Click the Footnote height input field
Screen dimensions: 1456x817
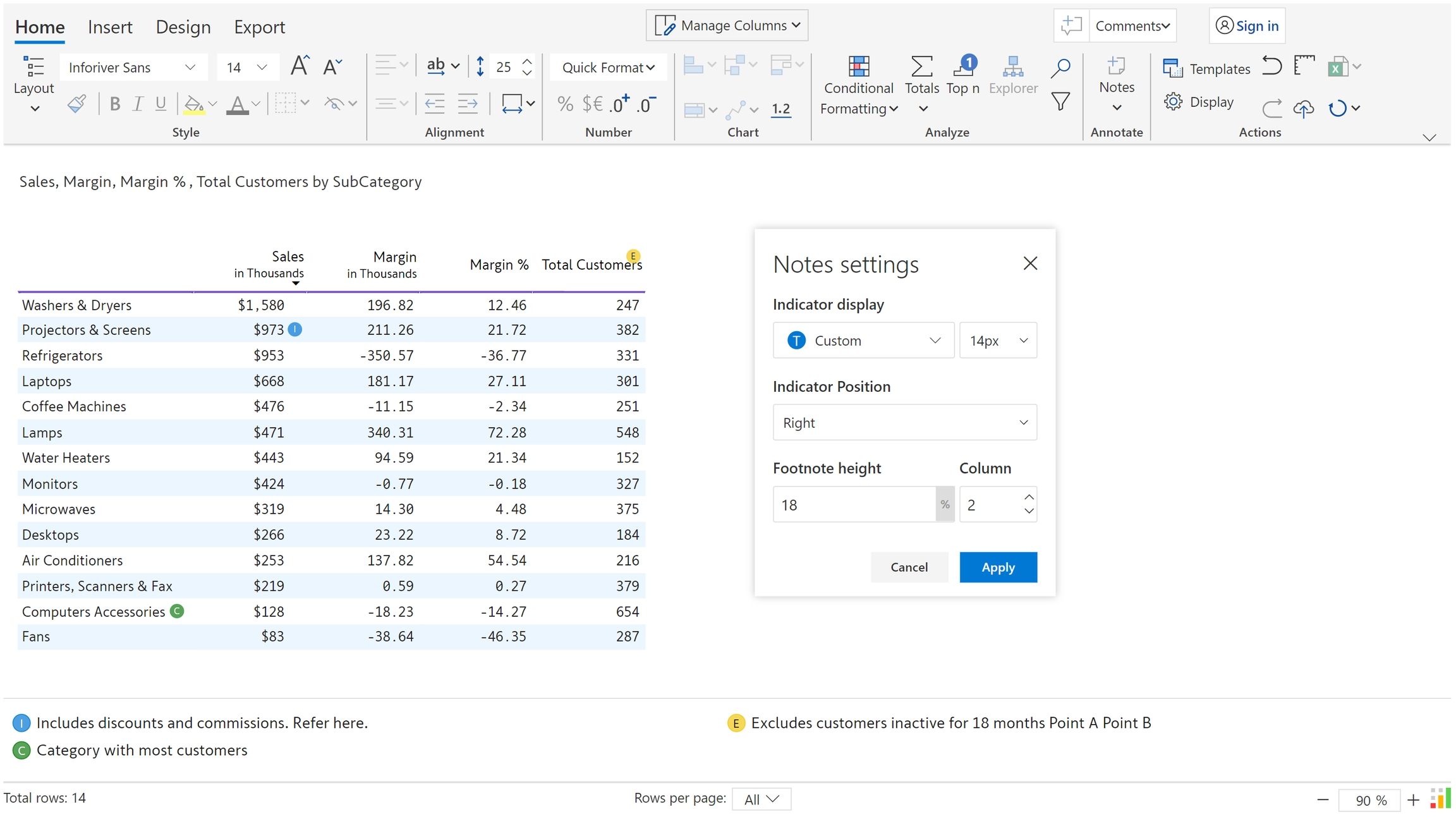tap(853, 504)
